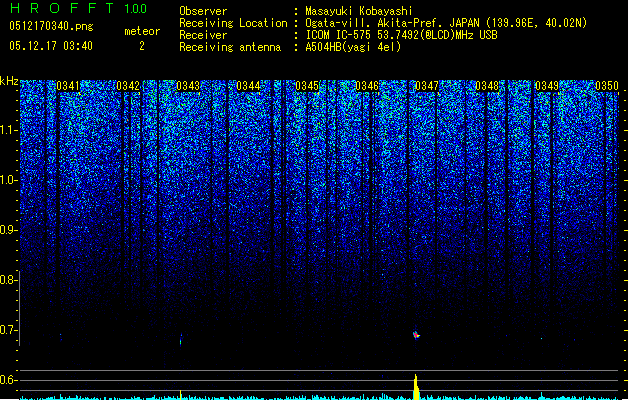This screenshot has height=400, width=629.
Task: Click the faint meteor echo near 0343
Action: point(181,339)
